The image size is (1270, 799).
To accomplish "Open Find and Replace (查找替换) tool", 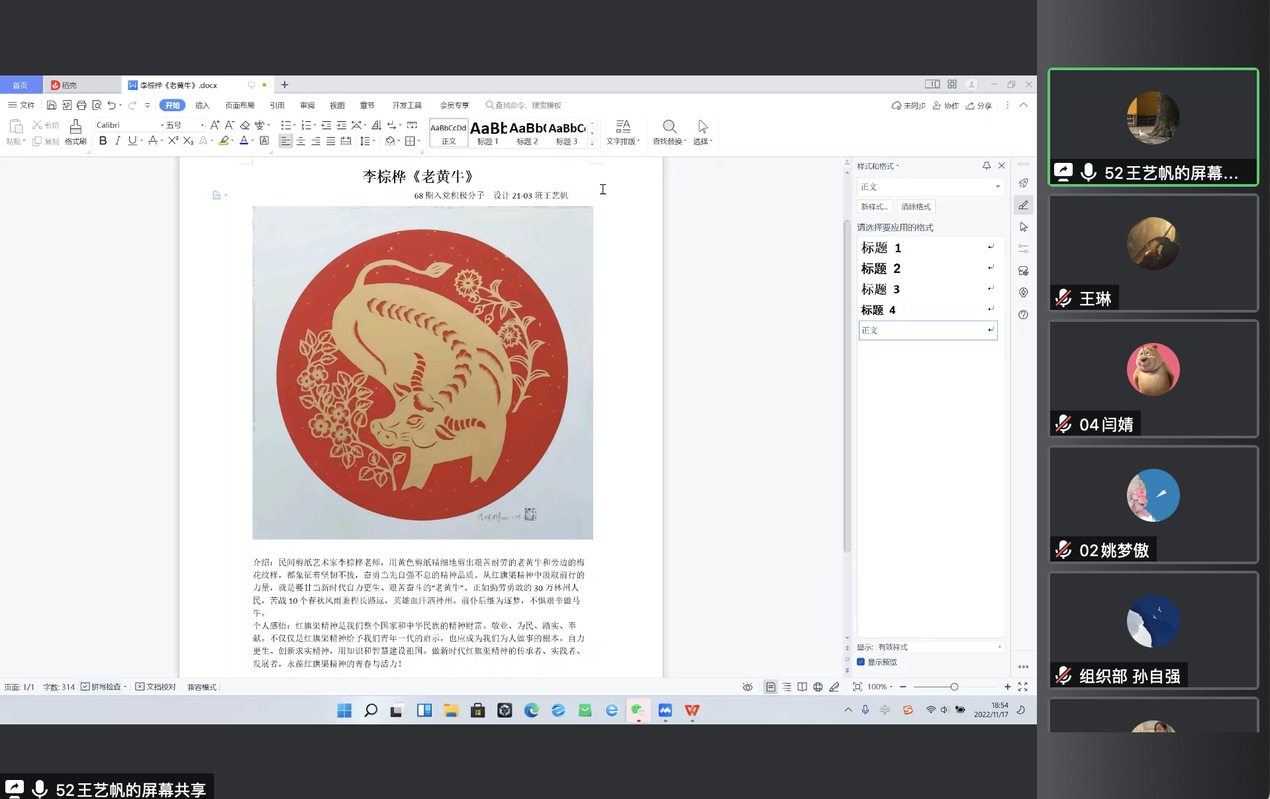I will pyautogui.click(x=669, y=131).
